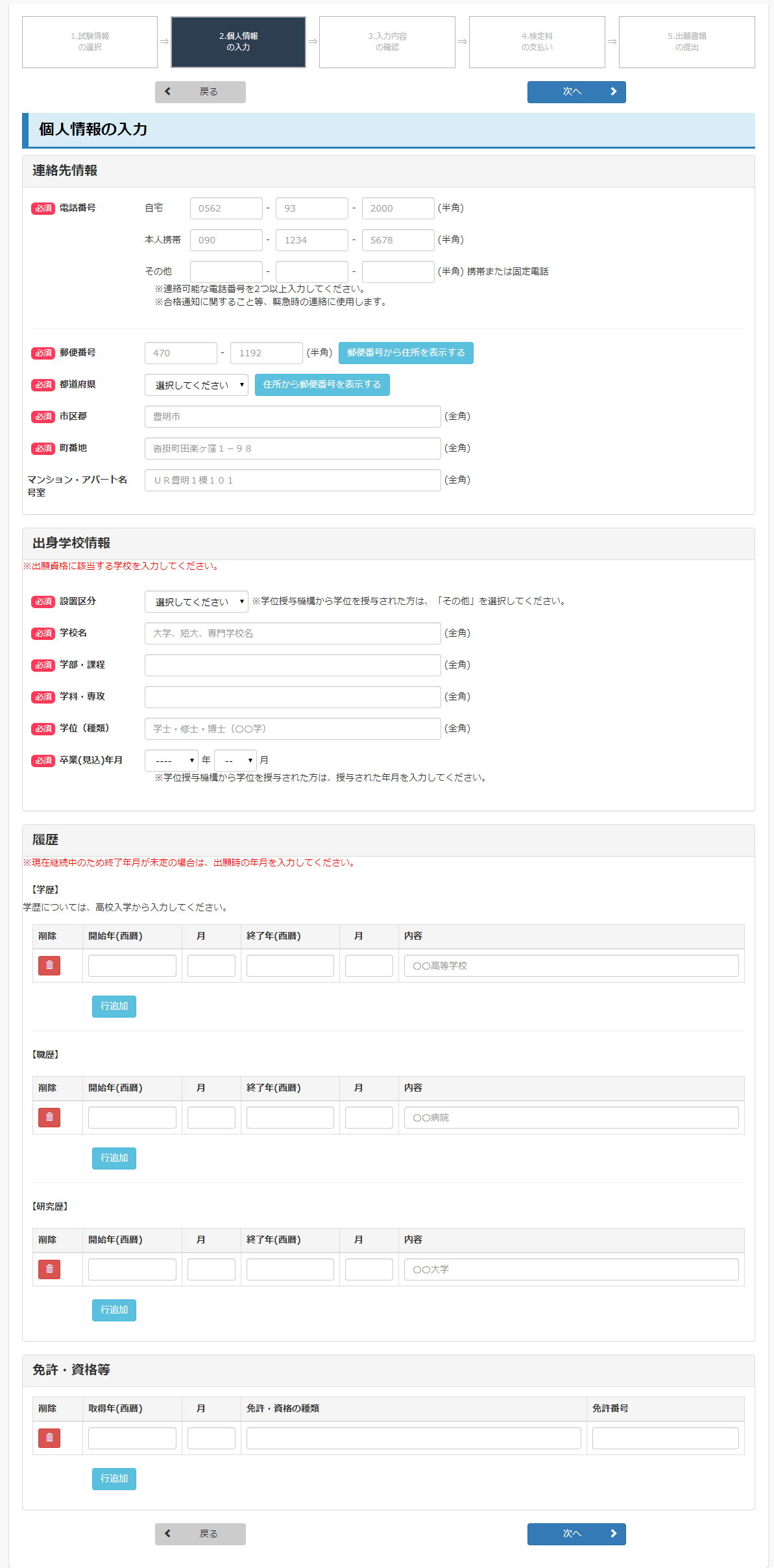Focus the マンション・アパート名 input field

point(293,480)
